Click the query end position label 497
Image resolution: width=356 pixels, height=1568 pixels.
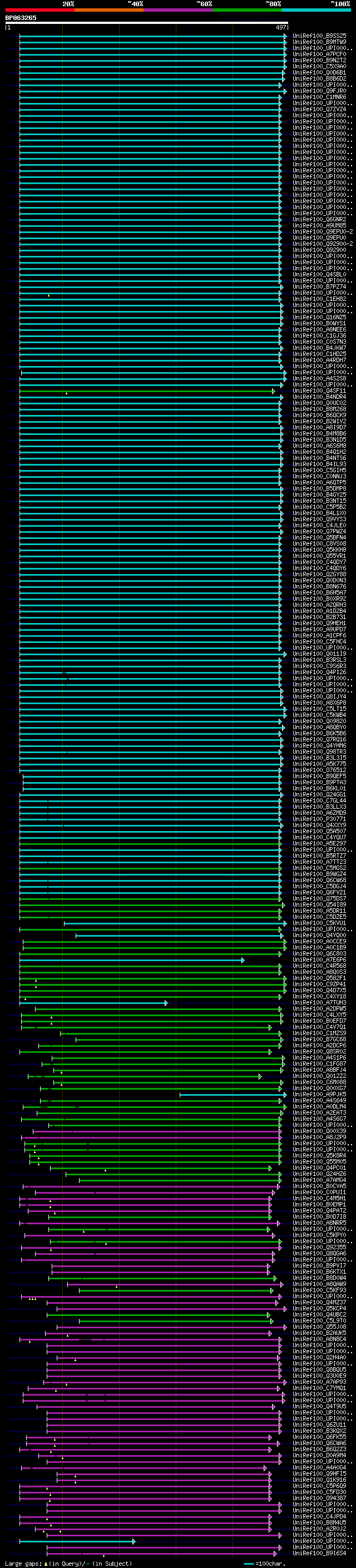coord(281,27)
